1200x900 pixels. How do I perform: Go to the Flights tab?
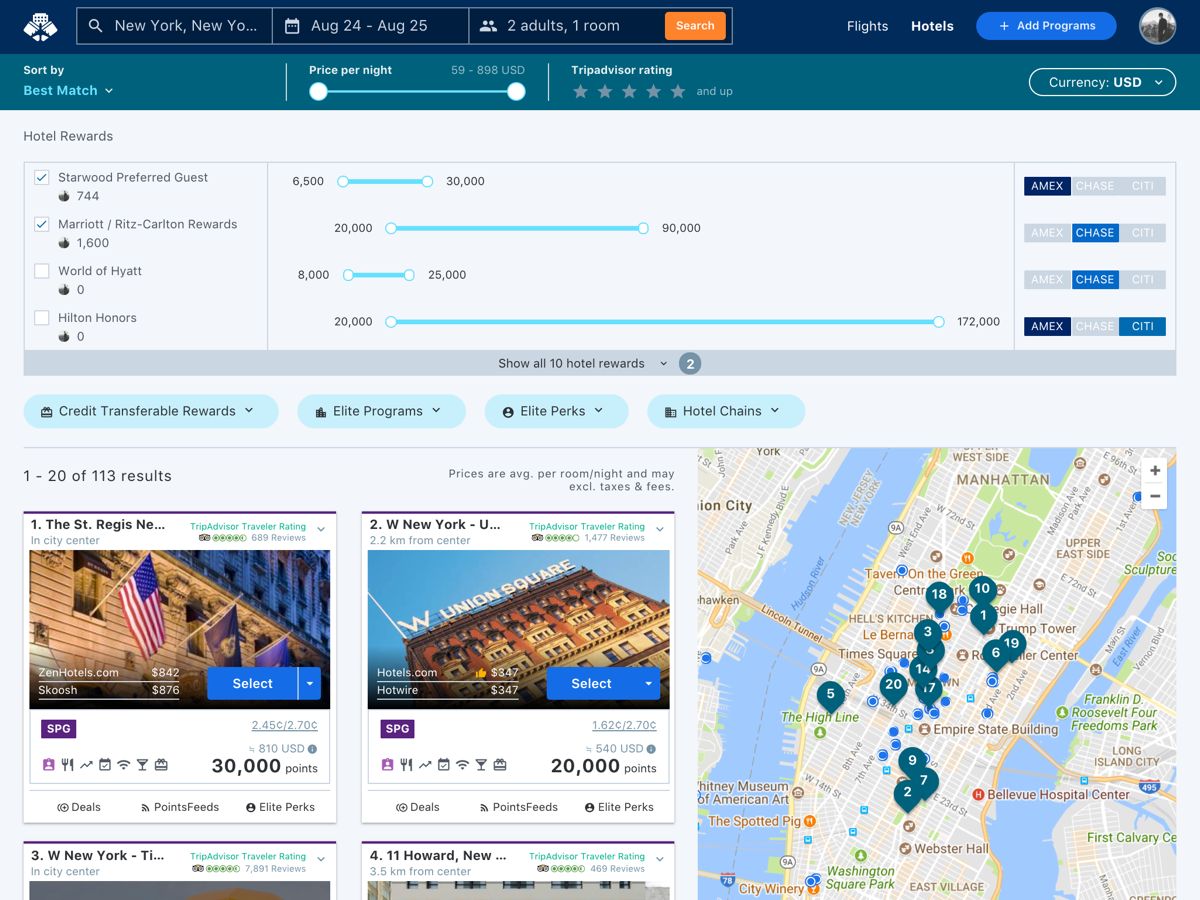[867, 26]
